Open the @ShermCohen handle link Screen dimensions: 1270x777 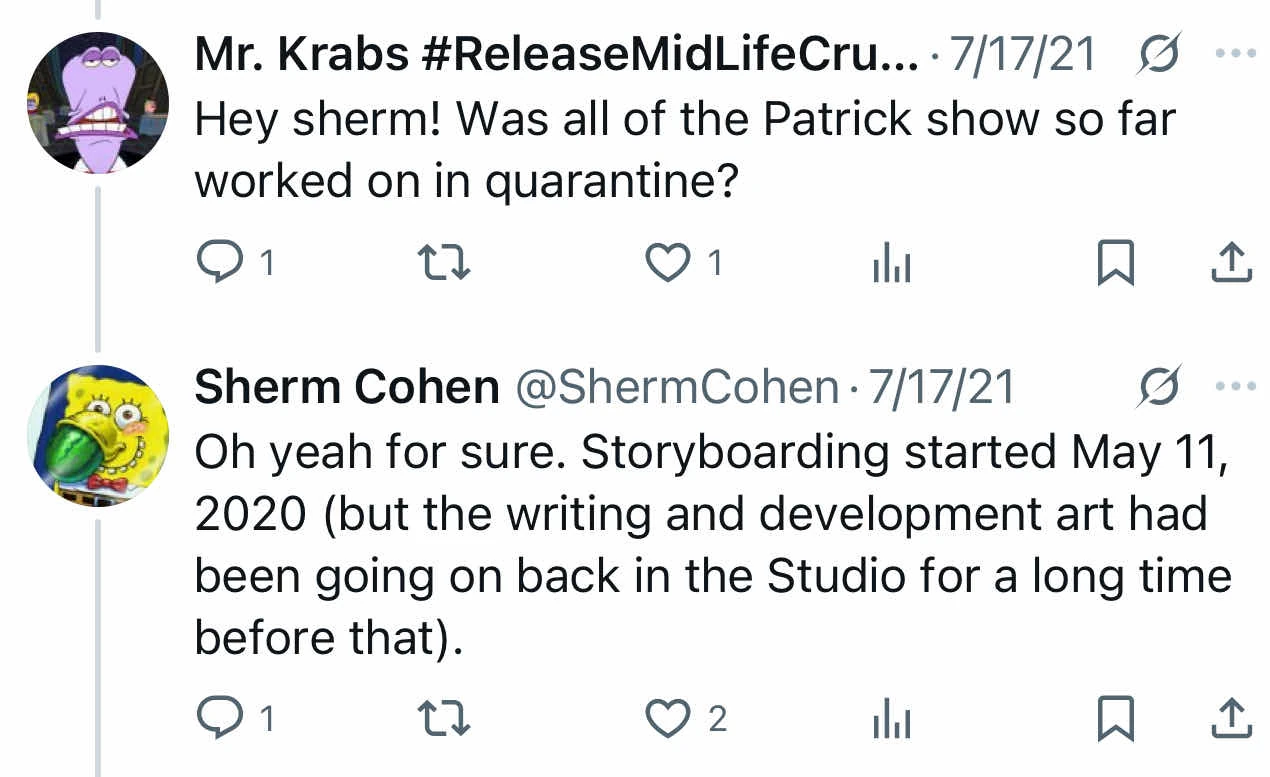coord(676,388)
